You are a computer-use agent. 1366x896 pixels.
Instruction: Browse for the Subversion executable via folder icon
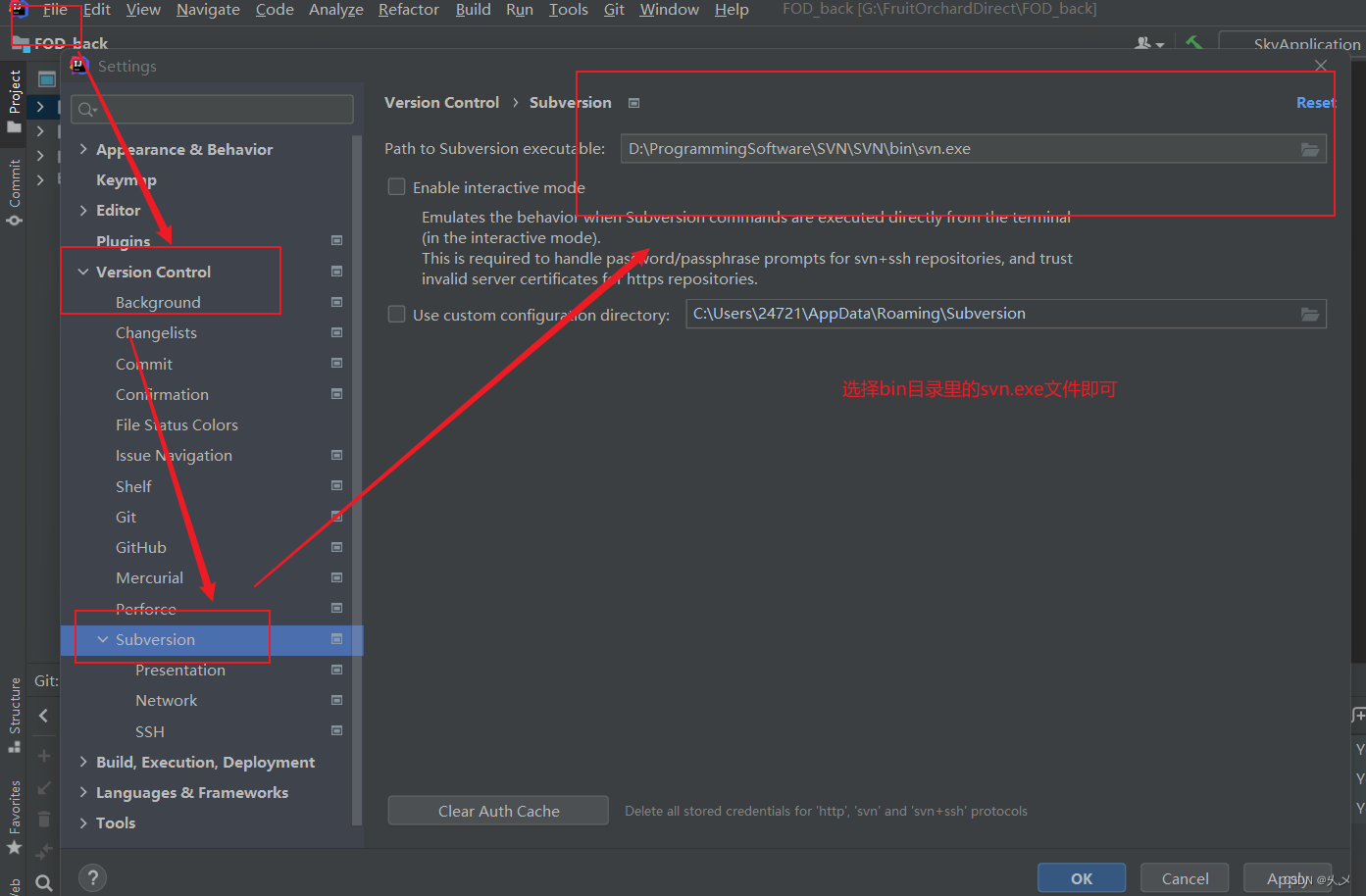(1310, 149)
